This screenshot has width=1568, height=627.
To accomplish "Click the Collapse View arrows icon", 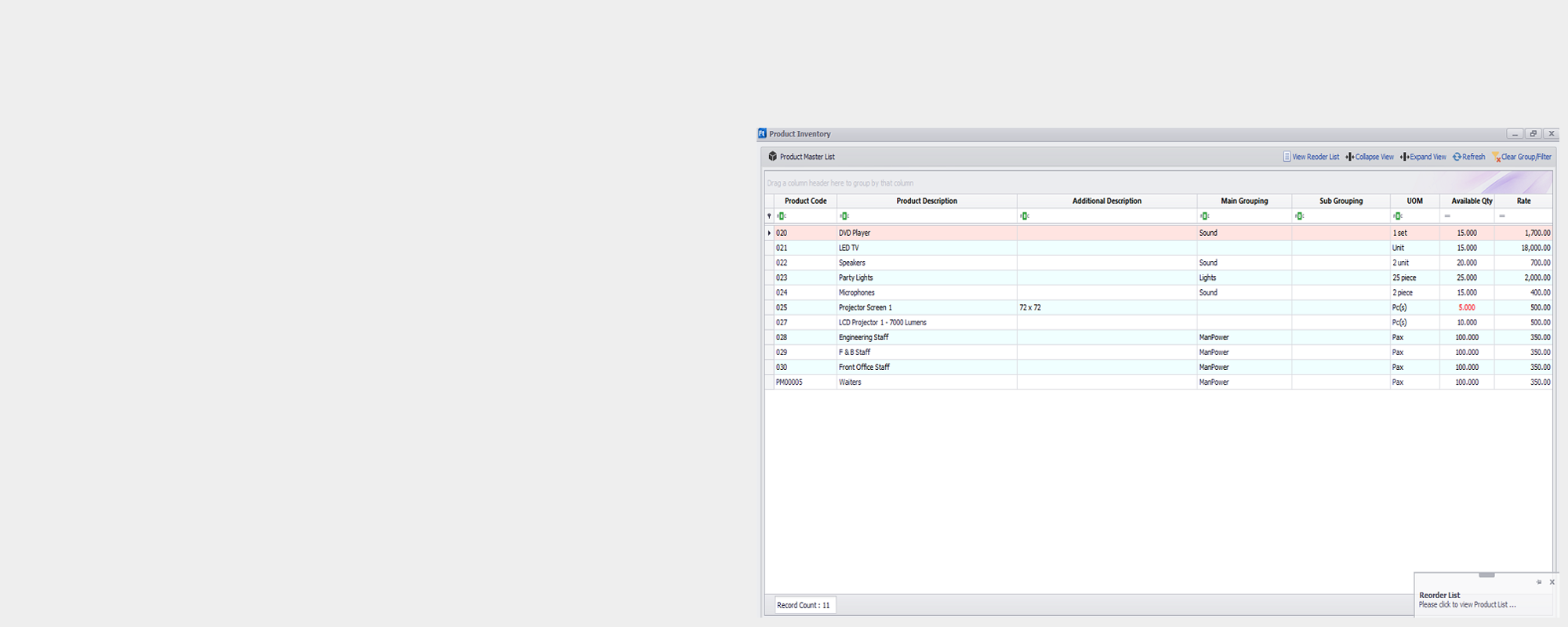I will pos(1350,157).
